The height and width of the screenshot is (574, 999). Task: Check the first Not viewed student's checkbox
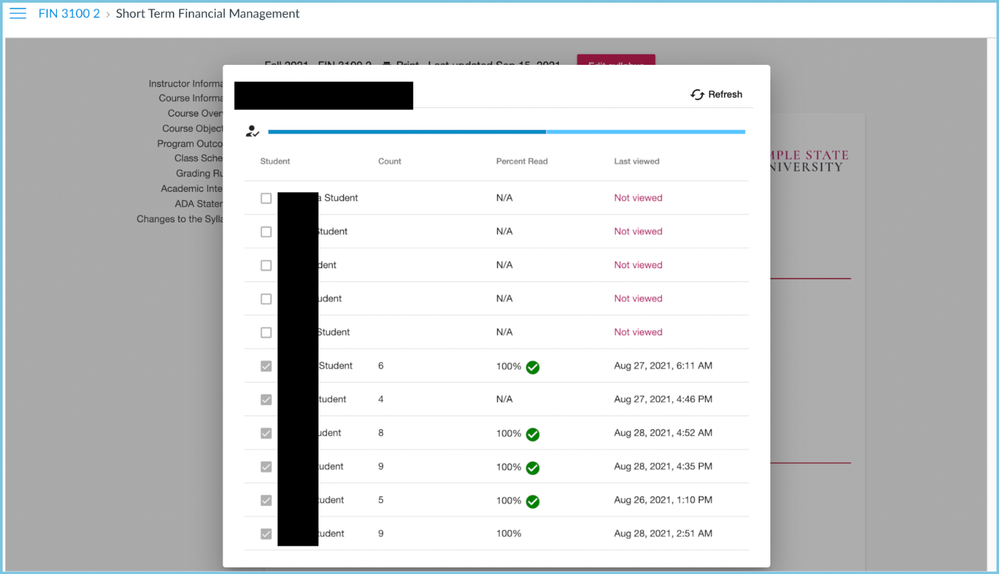[266, 198]
